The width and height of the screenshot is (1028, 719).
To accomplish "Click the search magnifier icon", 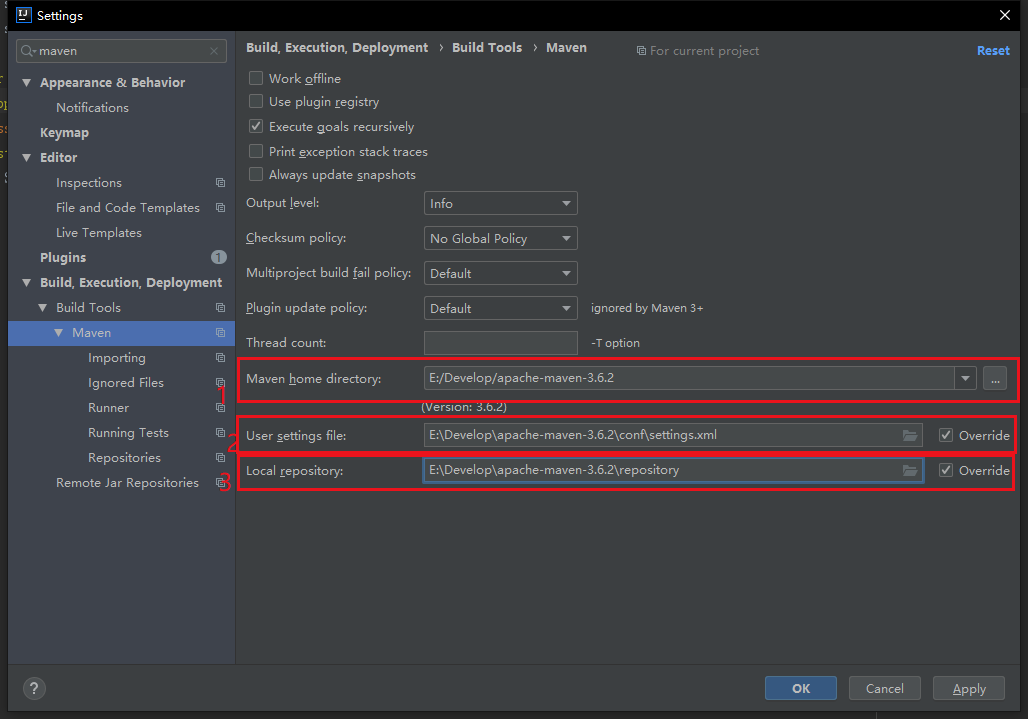I will coord(27,51).
